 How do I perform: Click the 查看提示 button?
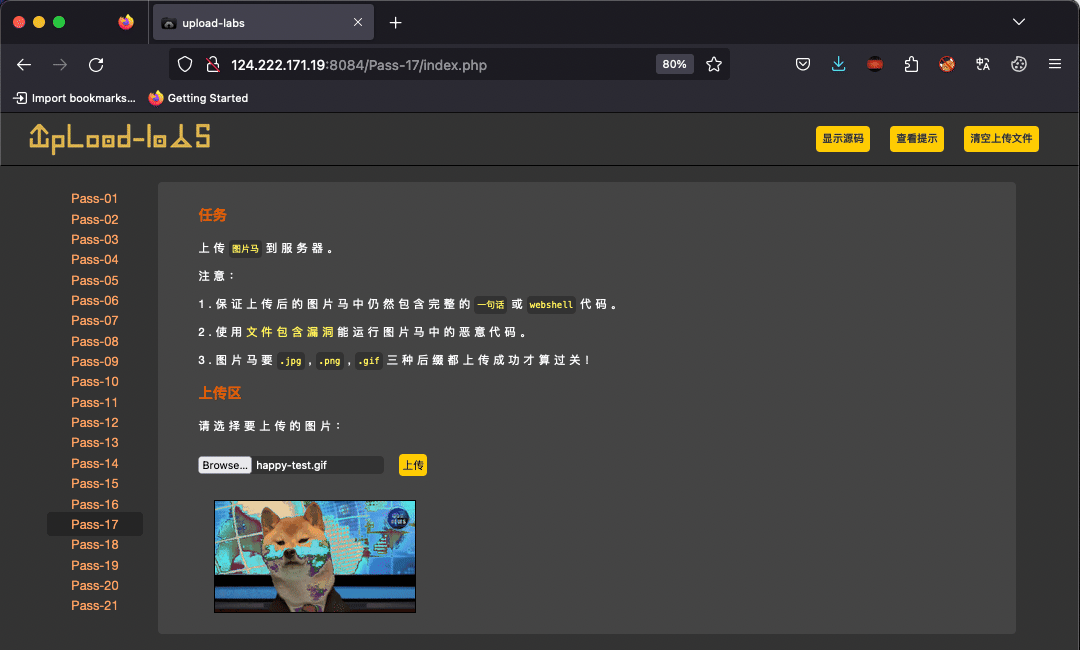[x=916, y=138]
